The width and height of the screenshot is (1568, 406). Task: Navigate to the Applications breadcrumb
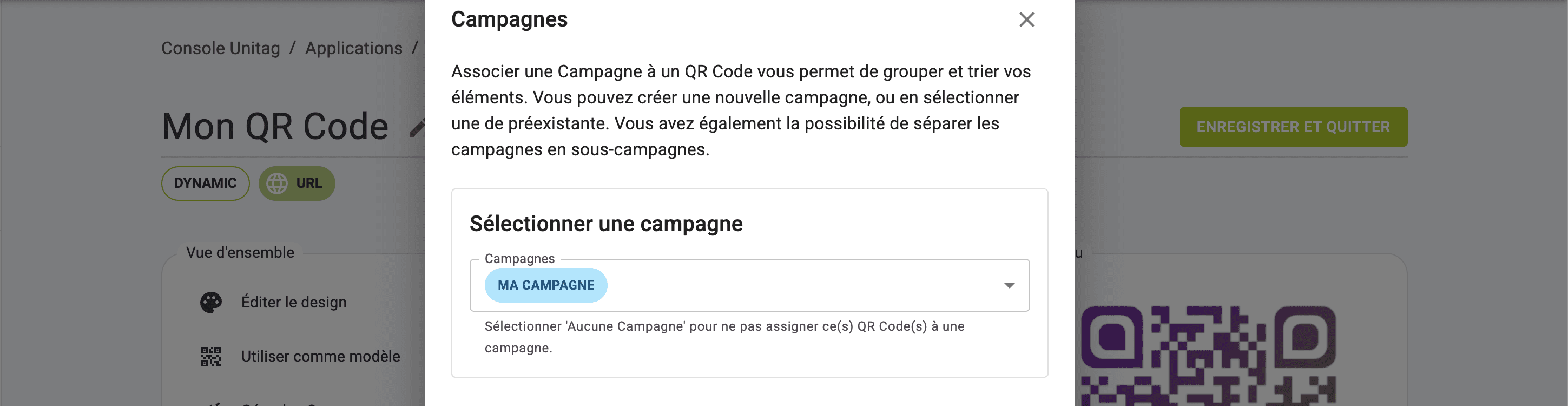(354, 48)
